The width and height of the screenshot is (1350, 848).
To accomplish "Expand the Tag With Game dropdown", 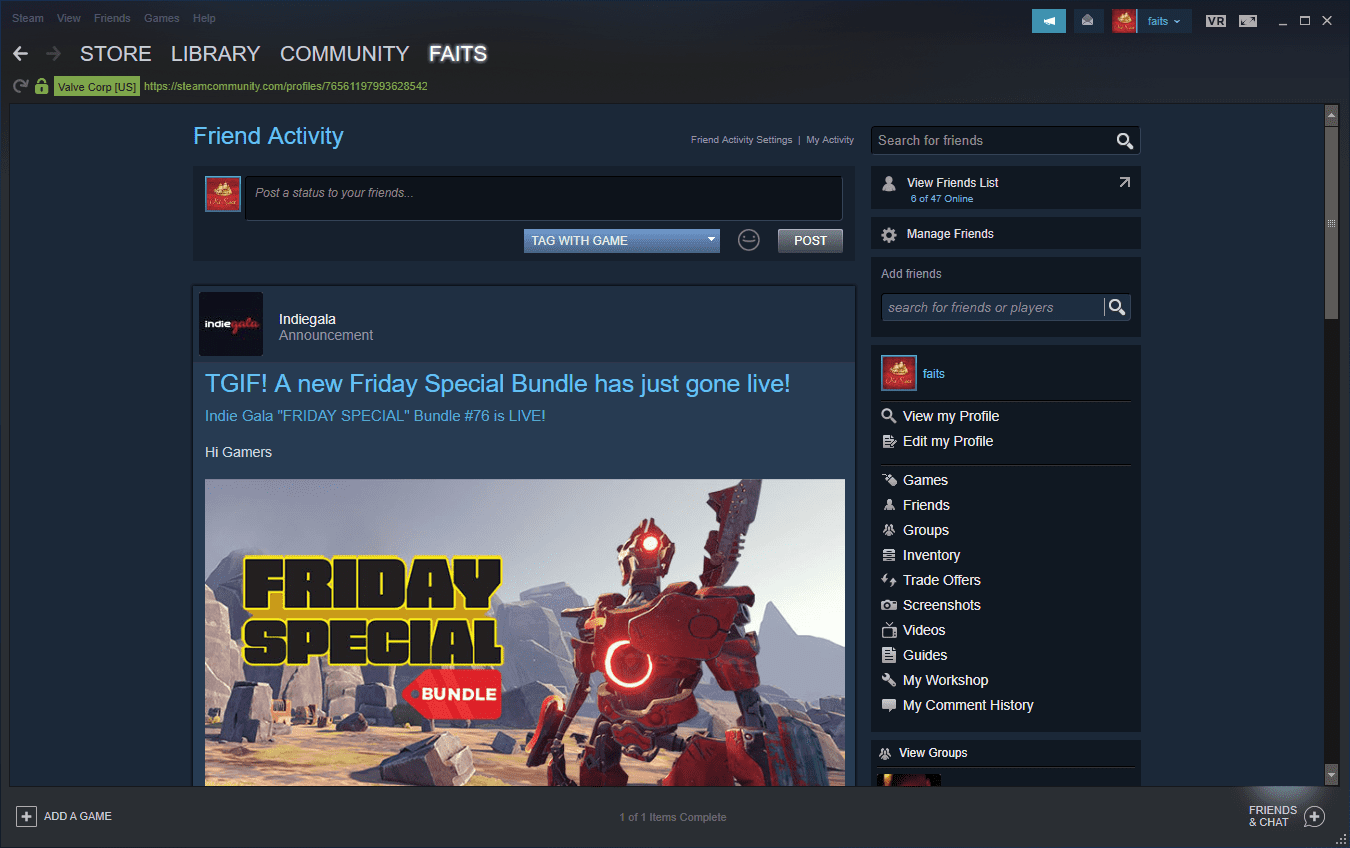I will click(x=622, y=241).
